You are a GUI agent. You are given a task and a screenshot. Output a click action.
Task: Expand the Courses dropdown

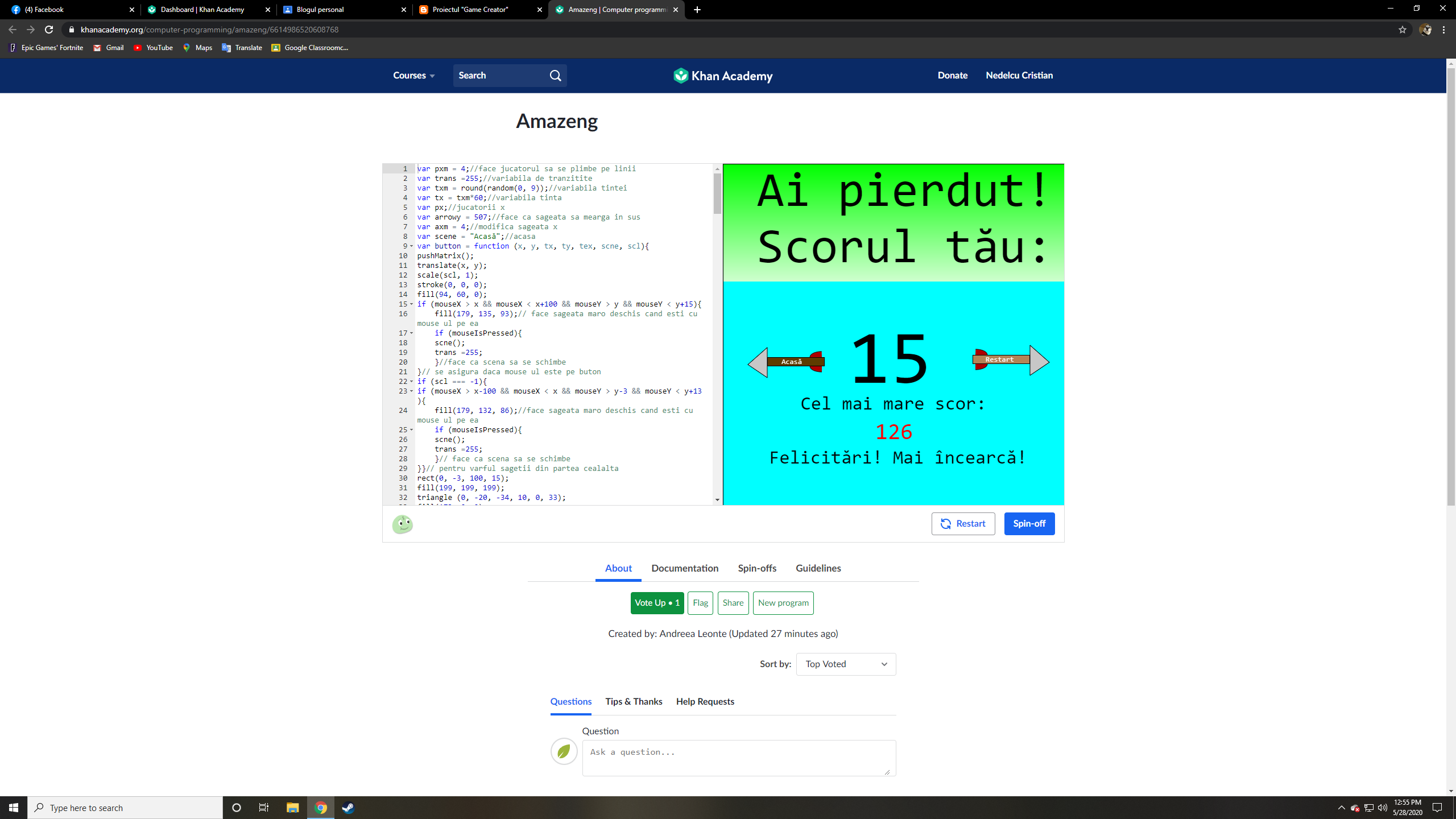[414, 76]
